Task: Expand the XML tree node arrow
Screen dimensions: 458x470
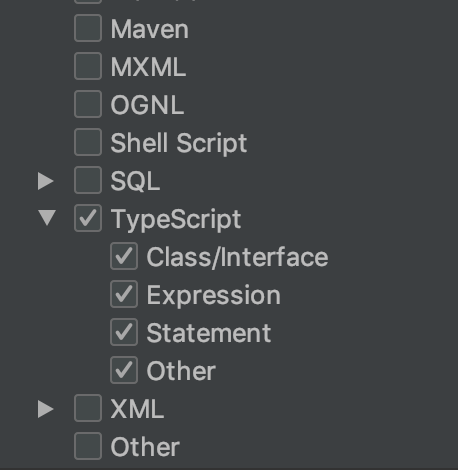Action: (x=46, y=409)
